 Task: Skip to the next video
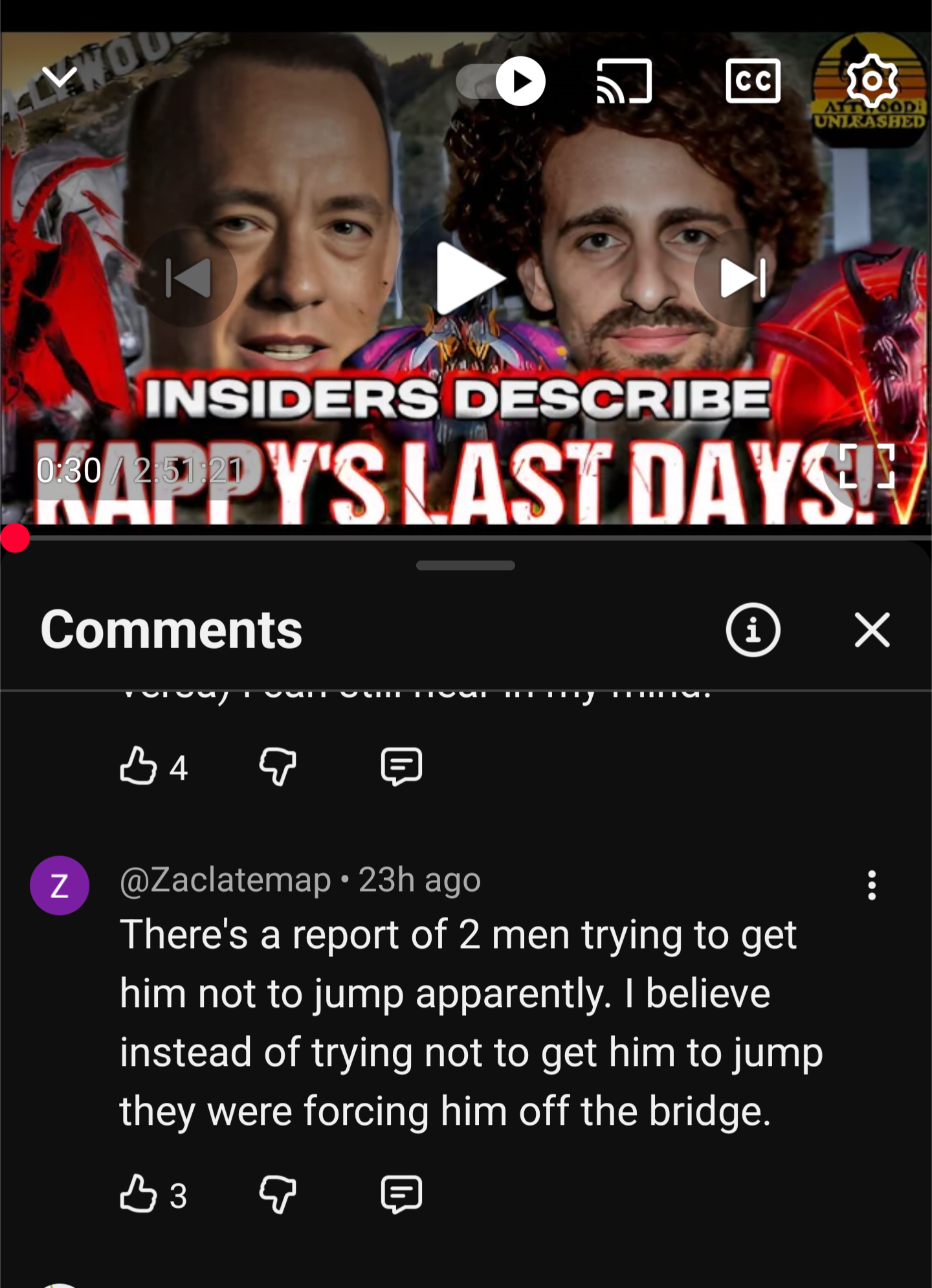(744, 278)
